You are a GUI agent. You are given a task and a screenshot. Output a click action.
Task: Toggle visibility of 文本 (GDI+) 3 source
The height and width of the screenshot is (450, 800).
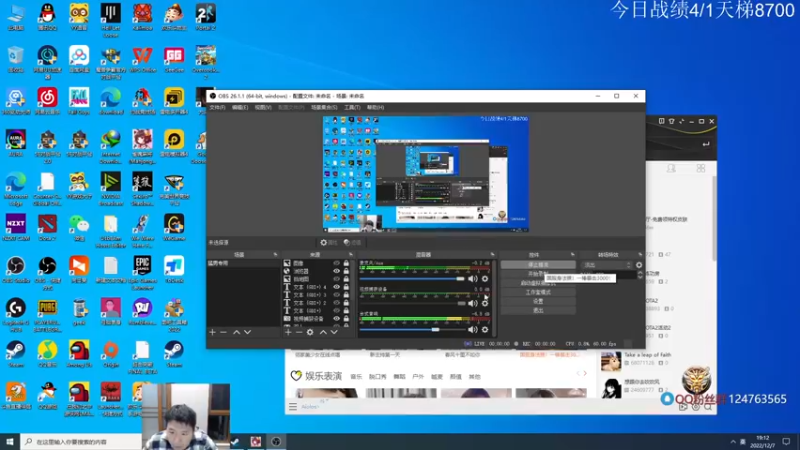[x=336, y=295]
